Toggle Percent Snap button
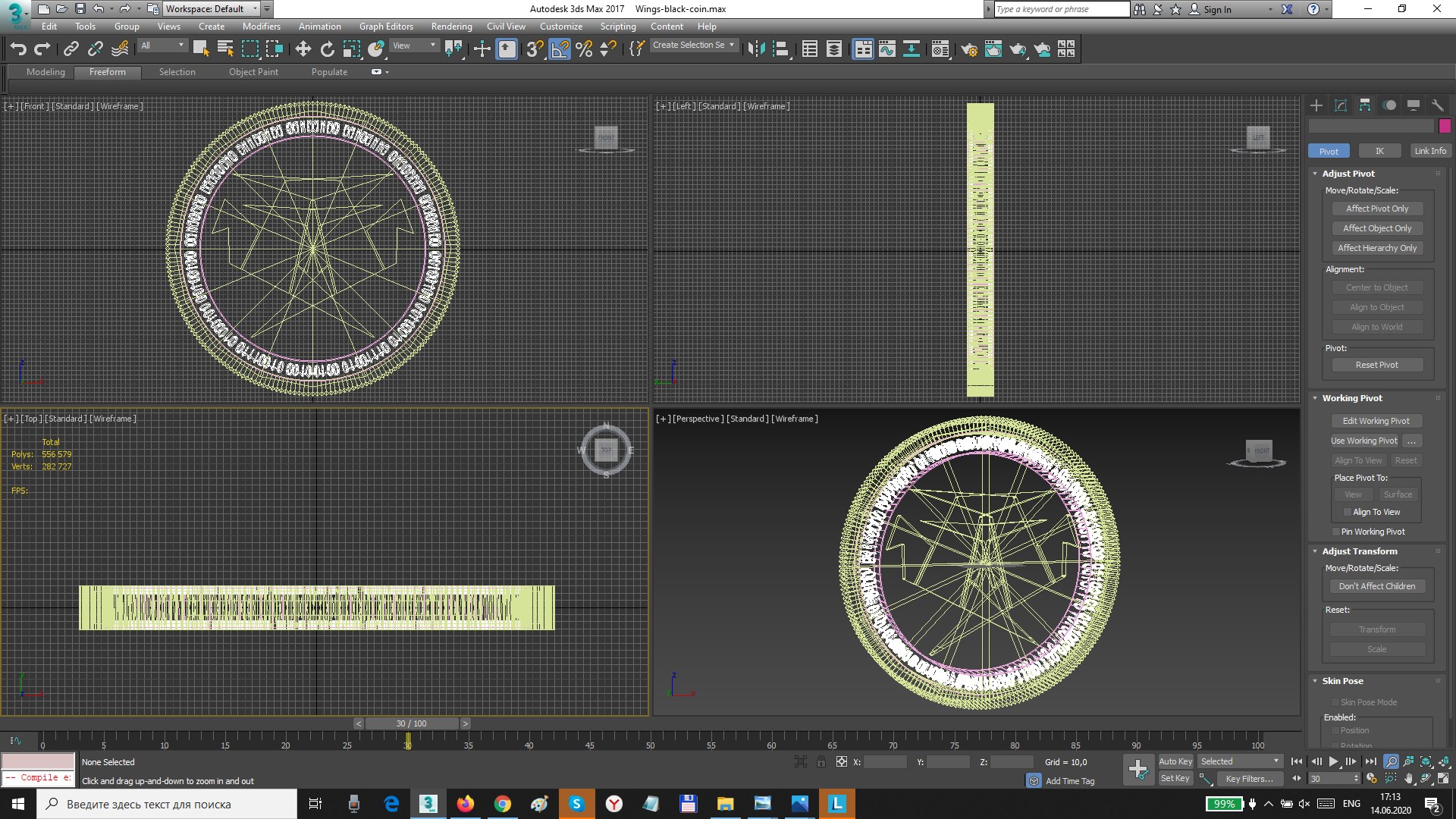Viewport: 1456px width, 819px height. click(584, 49)
